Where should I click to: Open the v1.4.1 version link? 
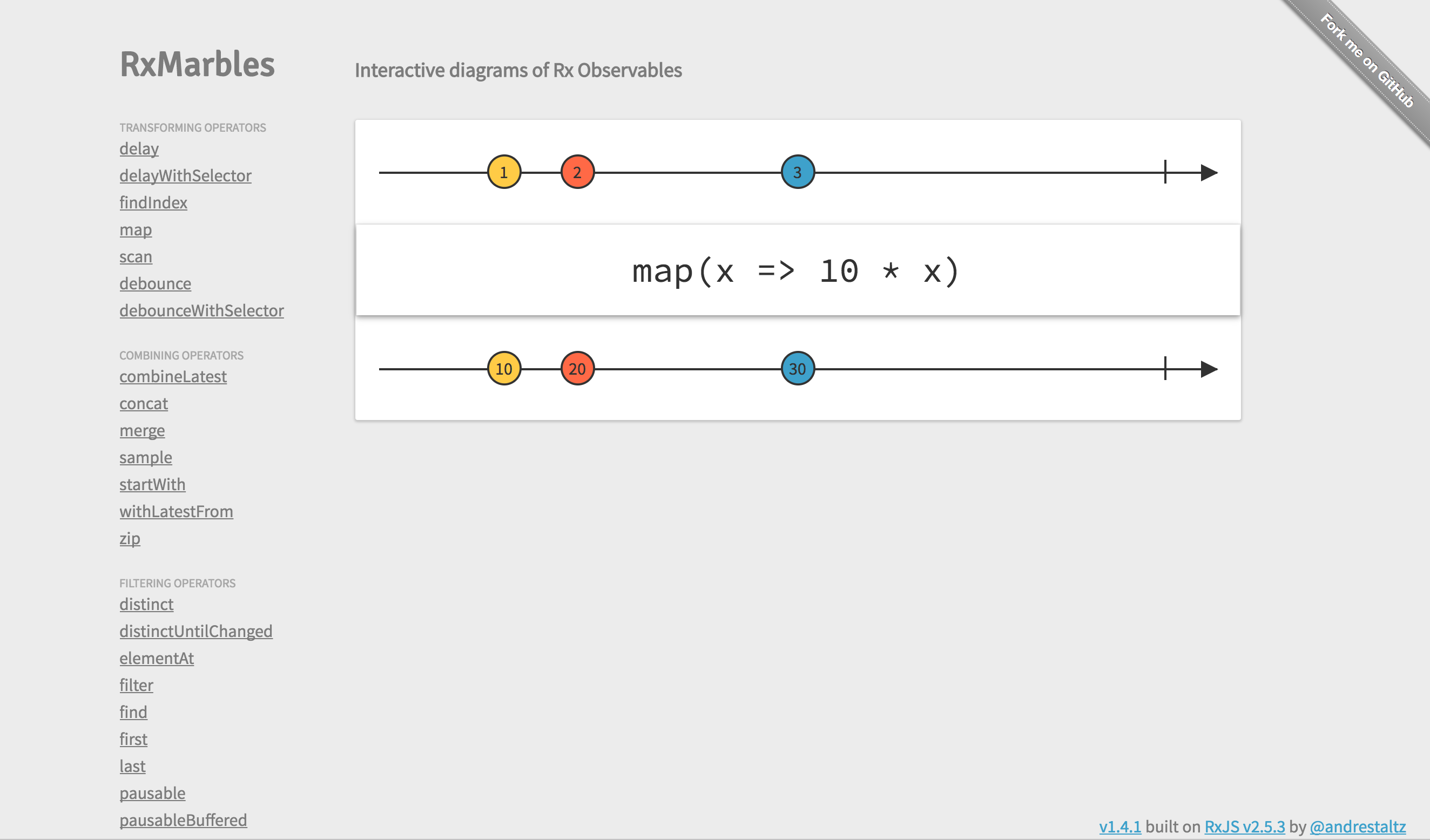tap(1119, 827)
